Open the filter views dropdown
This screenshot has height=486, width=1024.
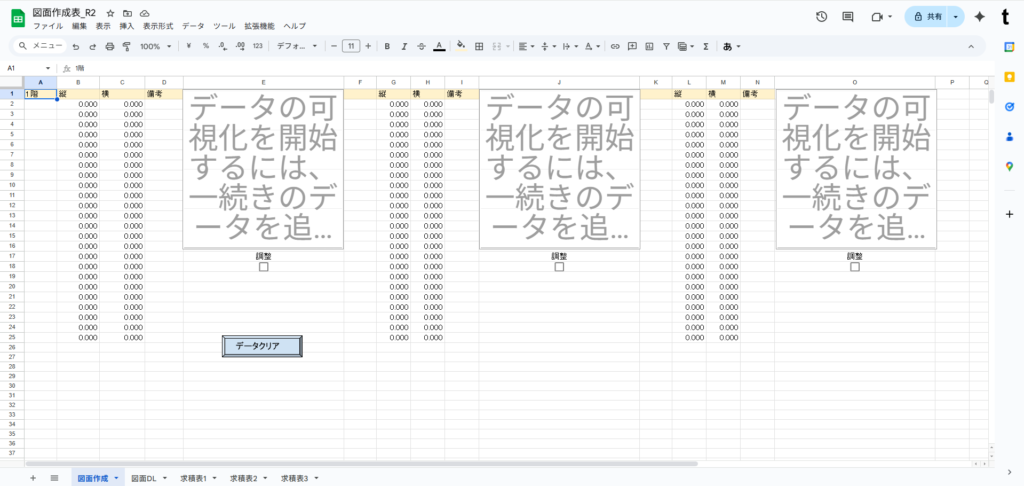pos(686,46)
